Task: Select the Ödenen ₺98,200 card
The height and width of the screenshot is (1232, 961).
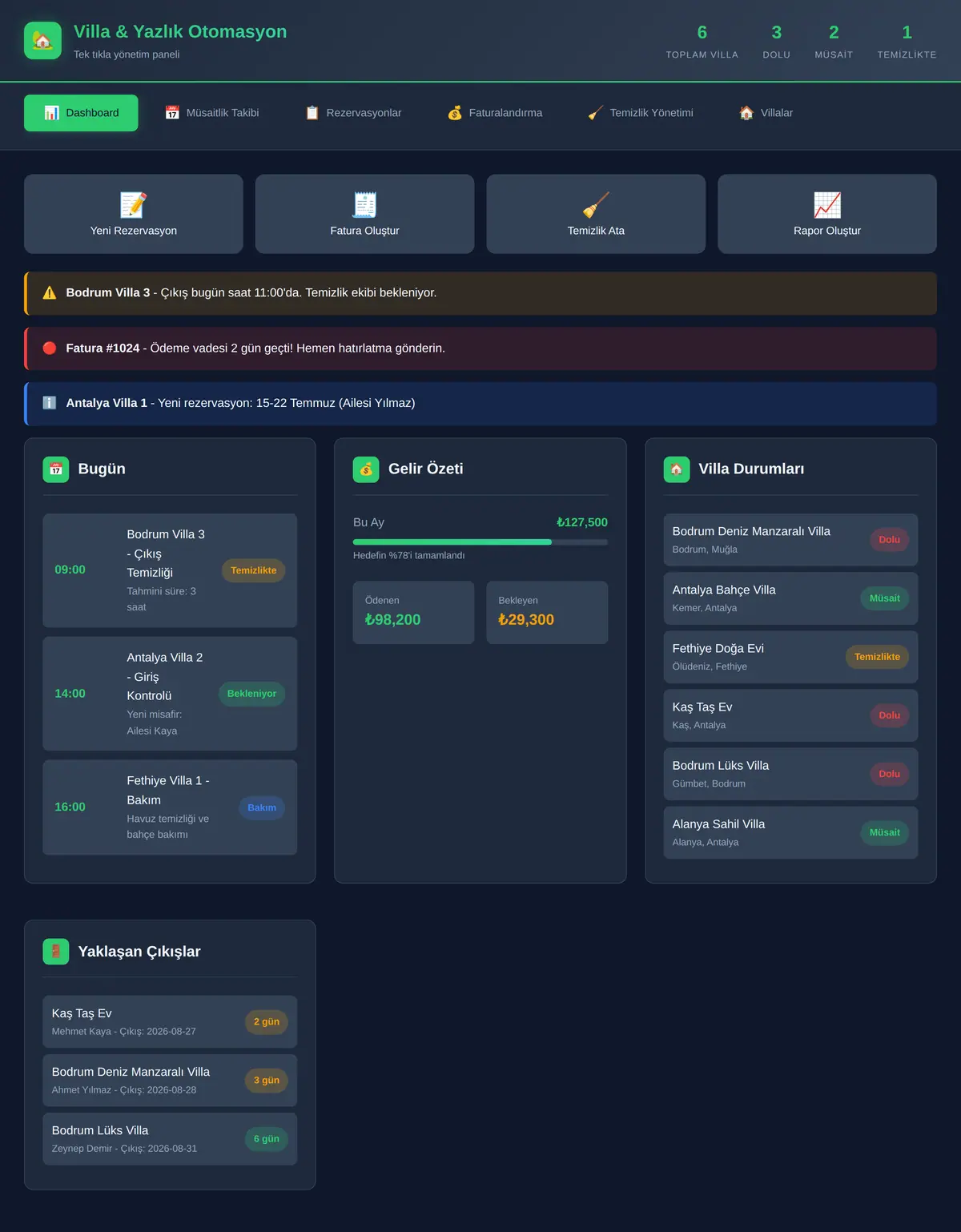Action: pos(413,612)
